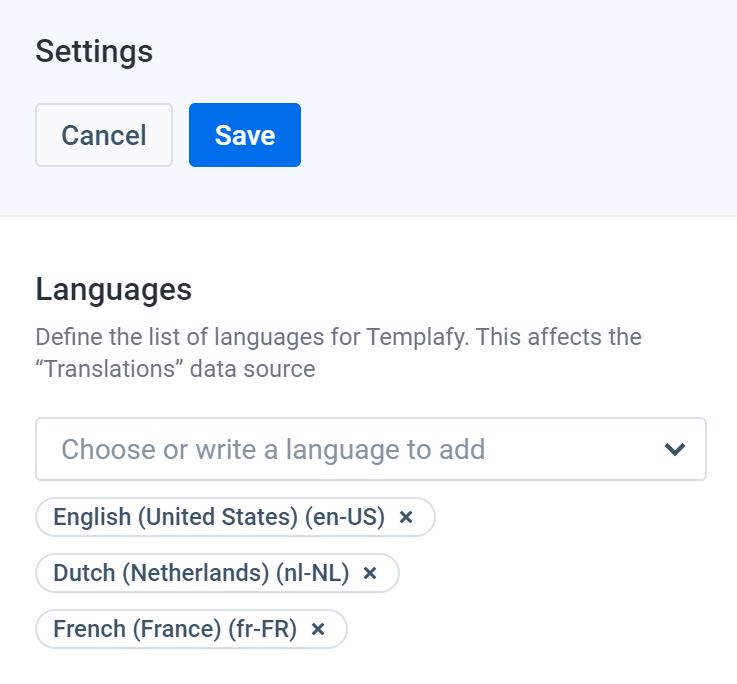Remove the English (United States) language tag
This screenshot has height=684, width=737.
[x=406, y=517]
